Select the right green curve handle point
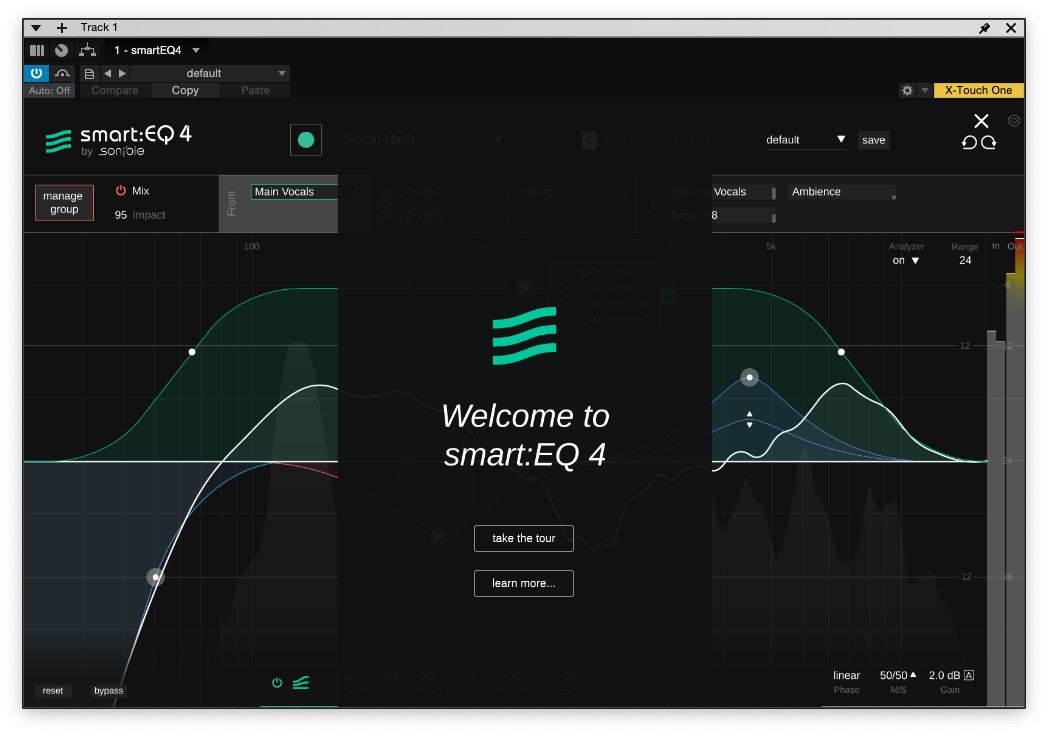Image resolution: width=1048 pixels, height=735 pixels. [841, 351]
